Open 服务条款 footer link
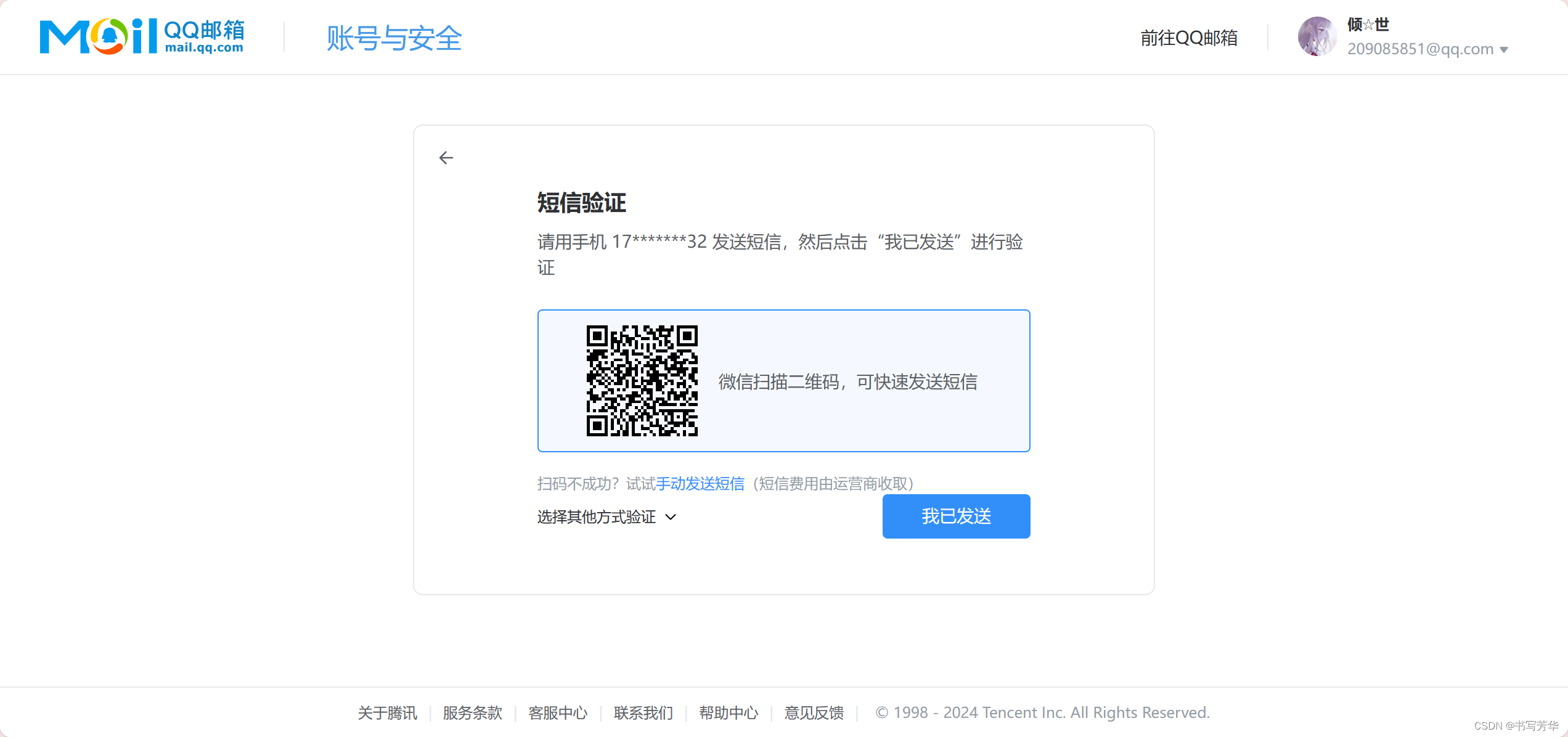 (472, 712)
